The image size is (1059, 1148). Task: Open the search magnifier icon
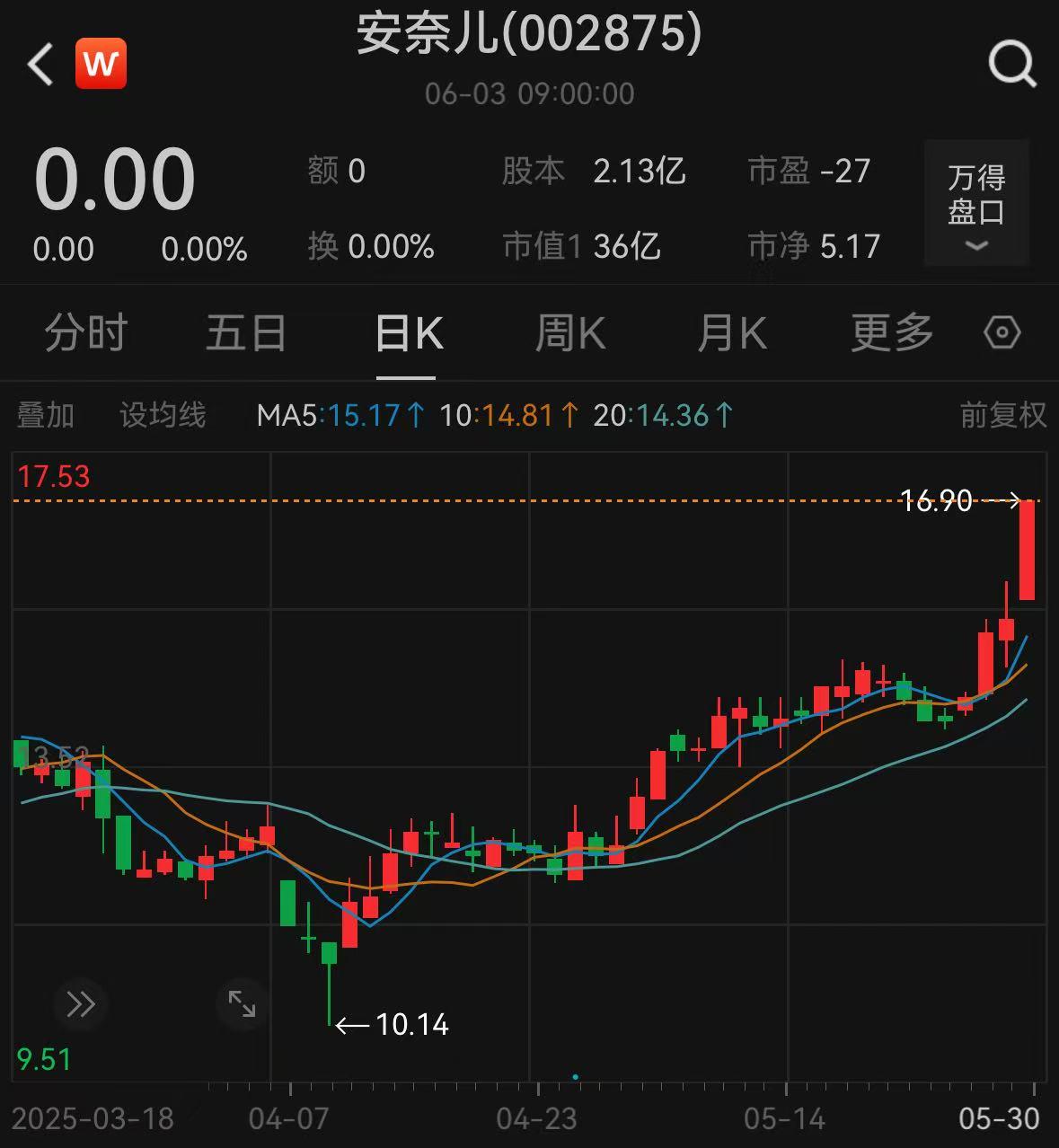pyautogui.click(x=1011, y=65)
